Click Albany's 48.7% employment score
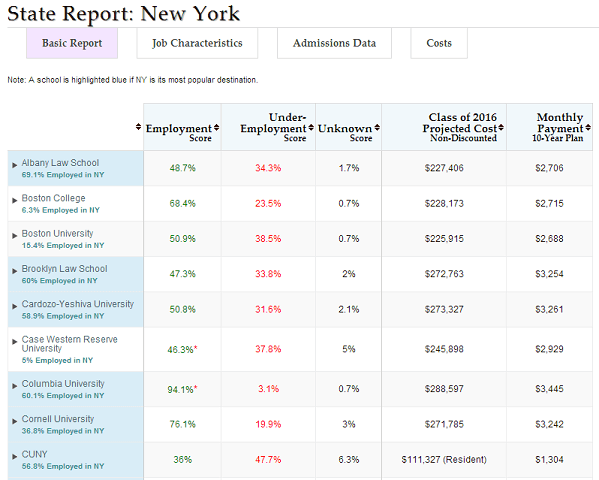Image resolution: width=599 pixels, height=480 pixels. [x=183, y=168]
